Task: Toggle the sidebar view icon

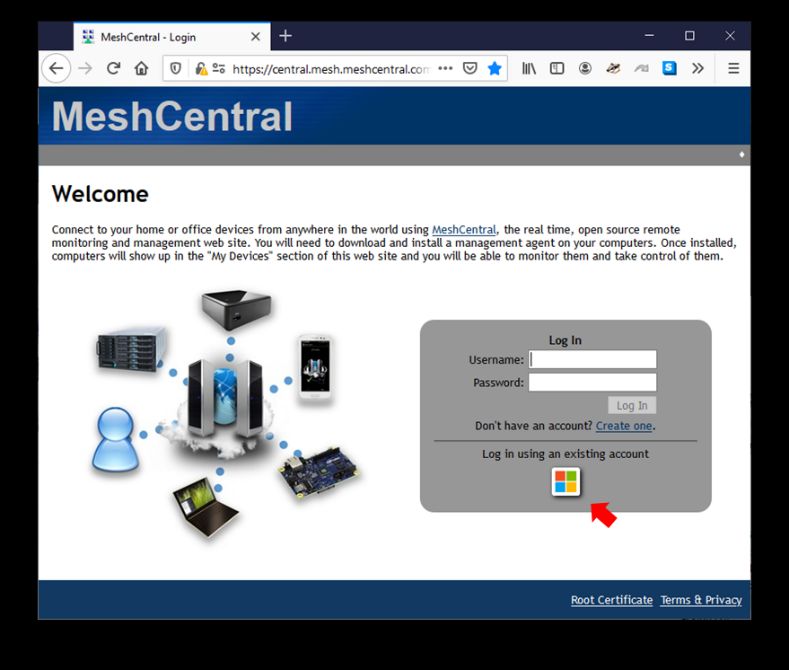Action: (x=557, y=69)
